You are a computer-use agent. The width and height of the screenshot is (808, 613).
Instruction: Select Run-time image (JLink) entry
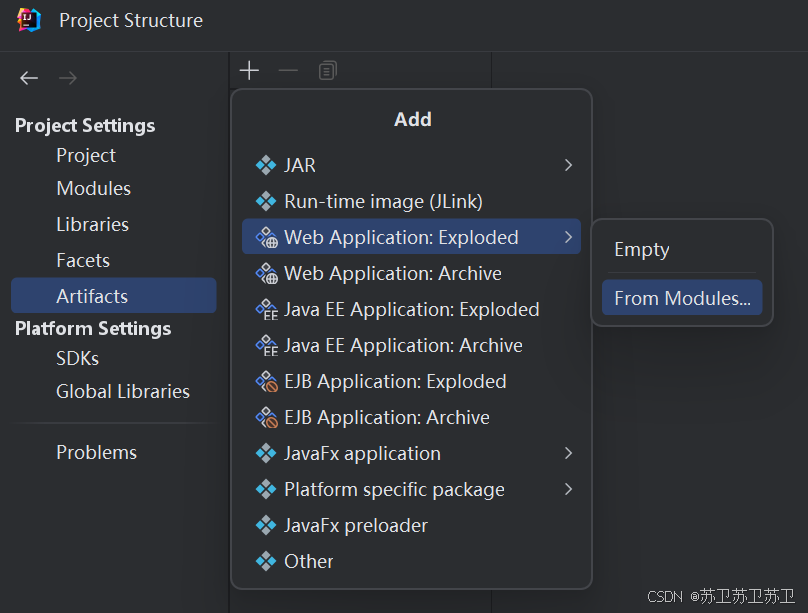[383, 201]
